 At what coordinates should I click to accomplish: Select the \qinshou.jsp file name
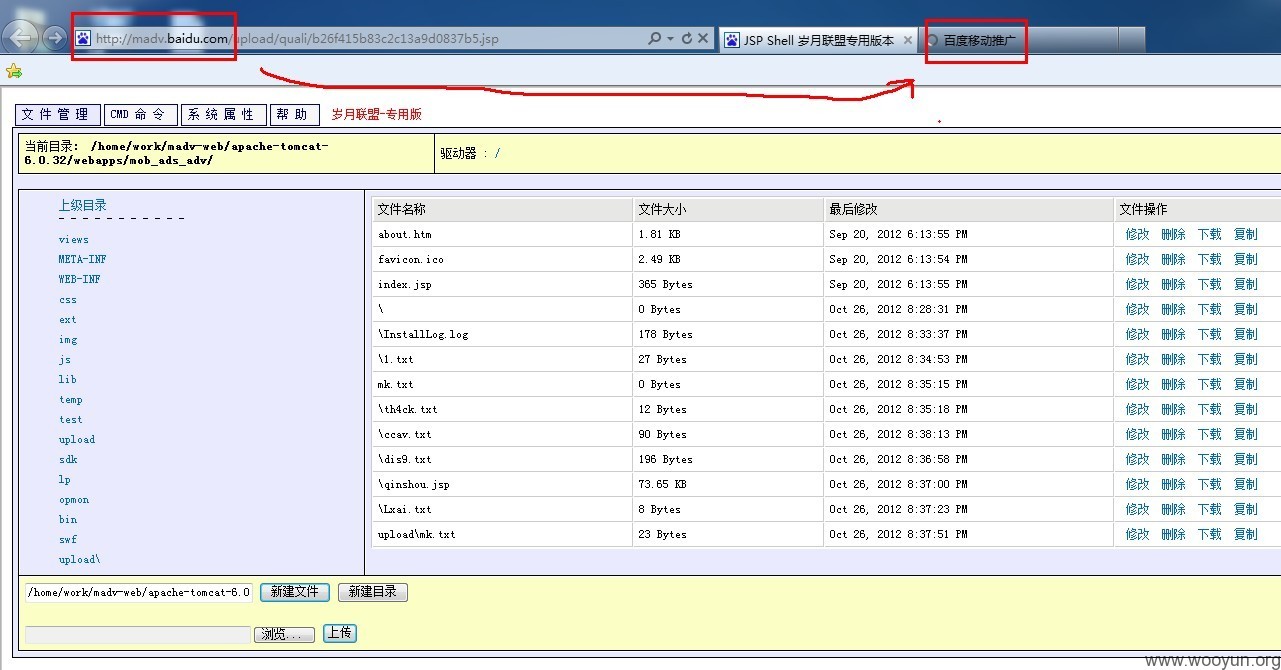[x=413, y=484]
